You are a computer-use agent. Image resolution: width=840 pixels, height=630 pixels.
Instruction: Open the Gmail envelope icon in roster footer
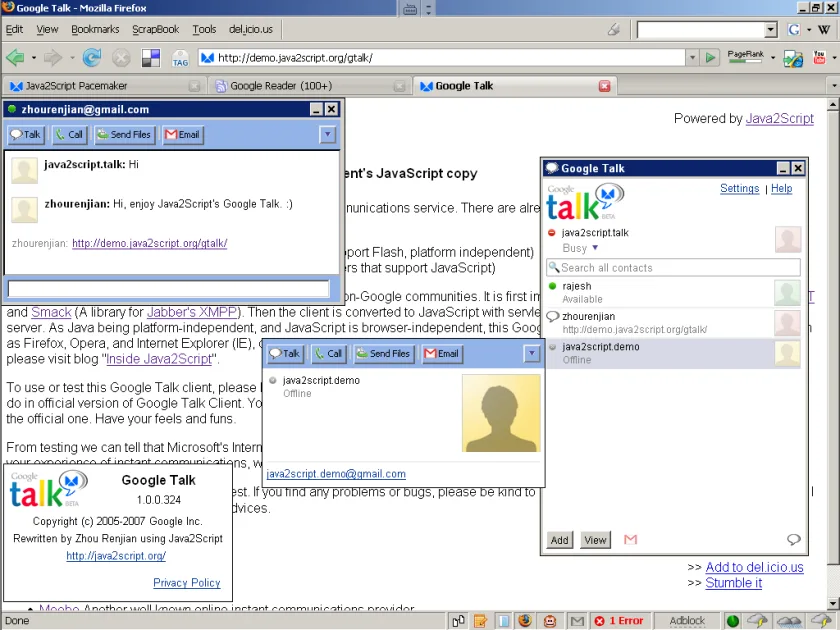pos(631,539)
